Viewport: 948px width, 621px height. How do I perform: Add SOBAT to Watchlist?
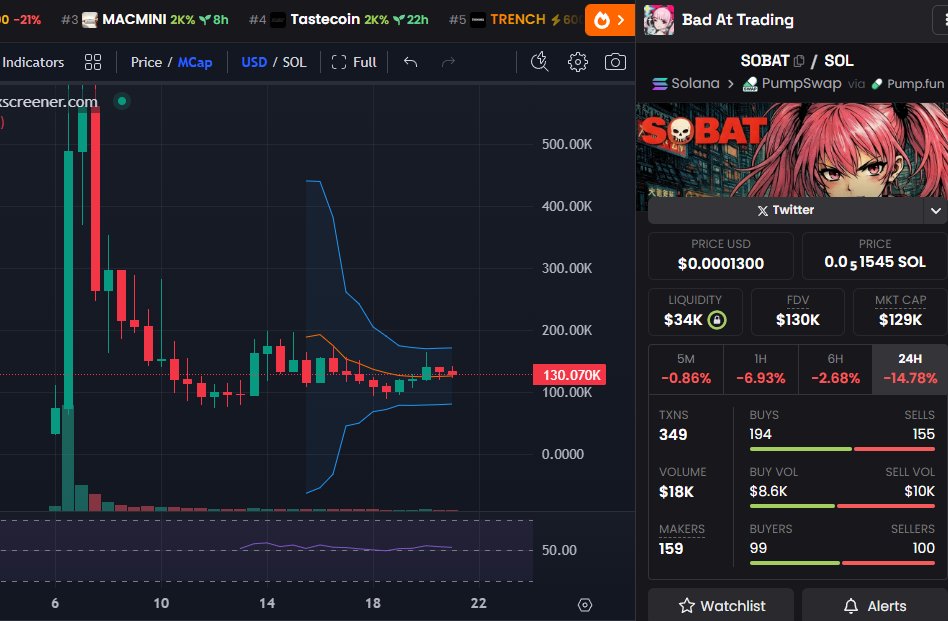click(721, 605)
